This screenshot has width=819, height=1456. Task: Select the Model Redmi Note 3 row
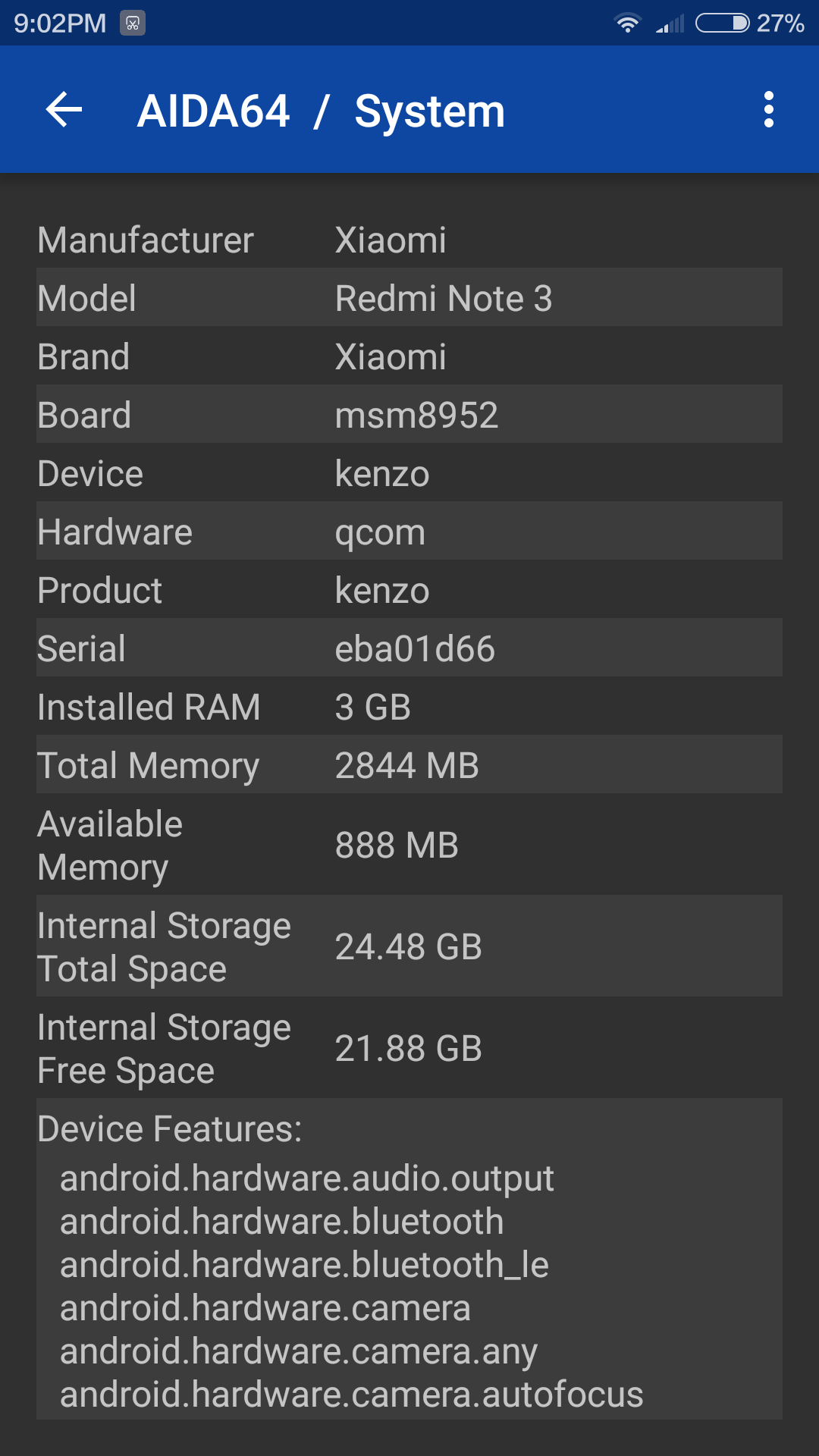click(x=409, y=297)
